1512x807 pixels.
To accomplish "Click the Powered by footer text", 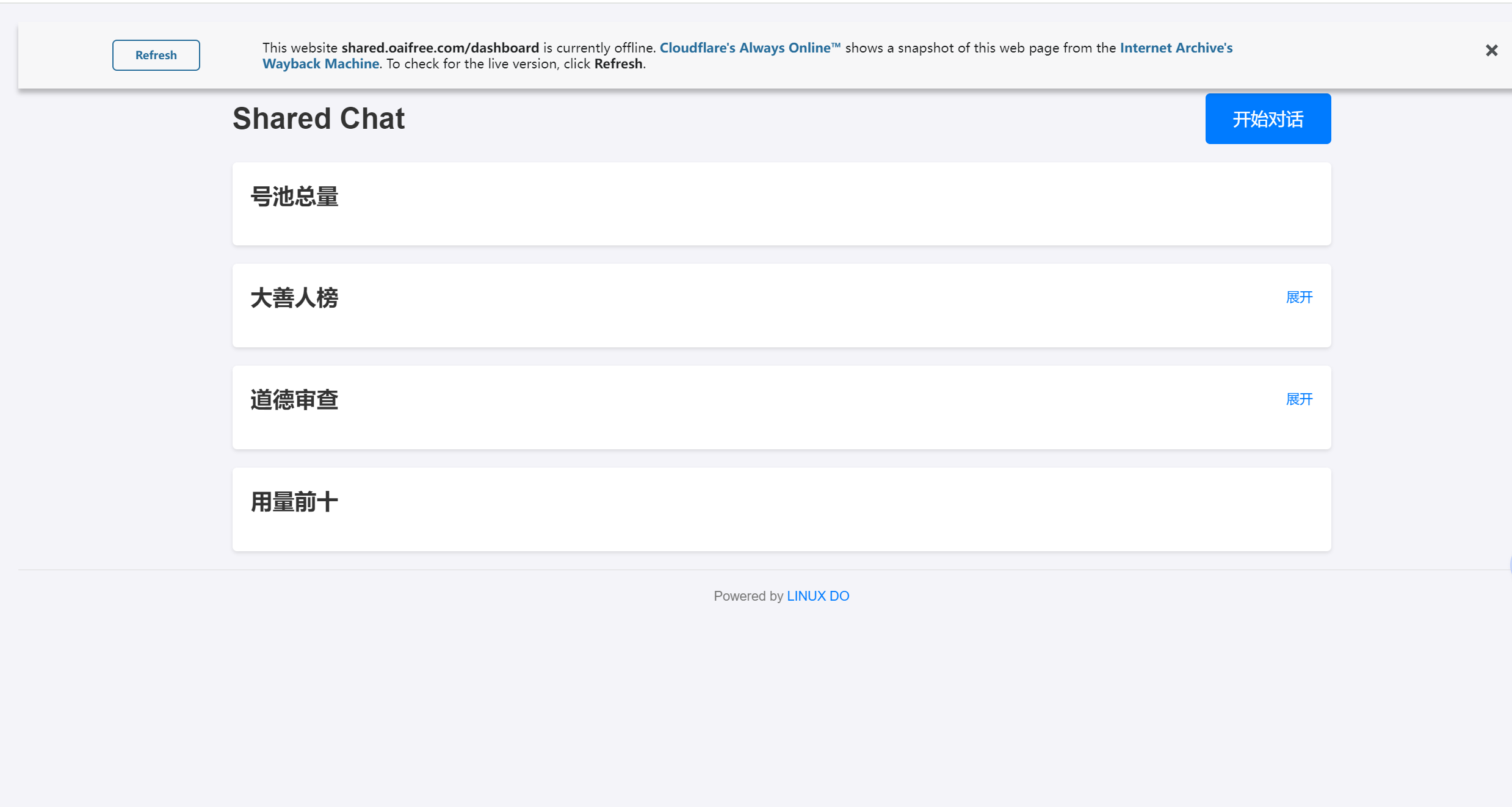I will pyautogui.click(x=748, y=596).
